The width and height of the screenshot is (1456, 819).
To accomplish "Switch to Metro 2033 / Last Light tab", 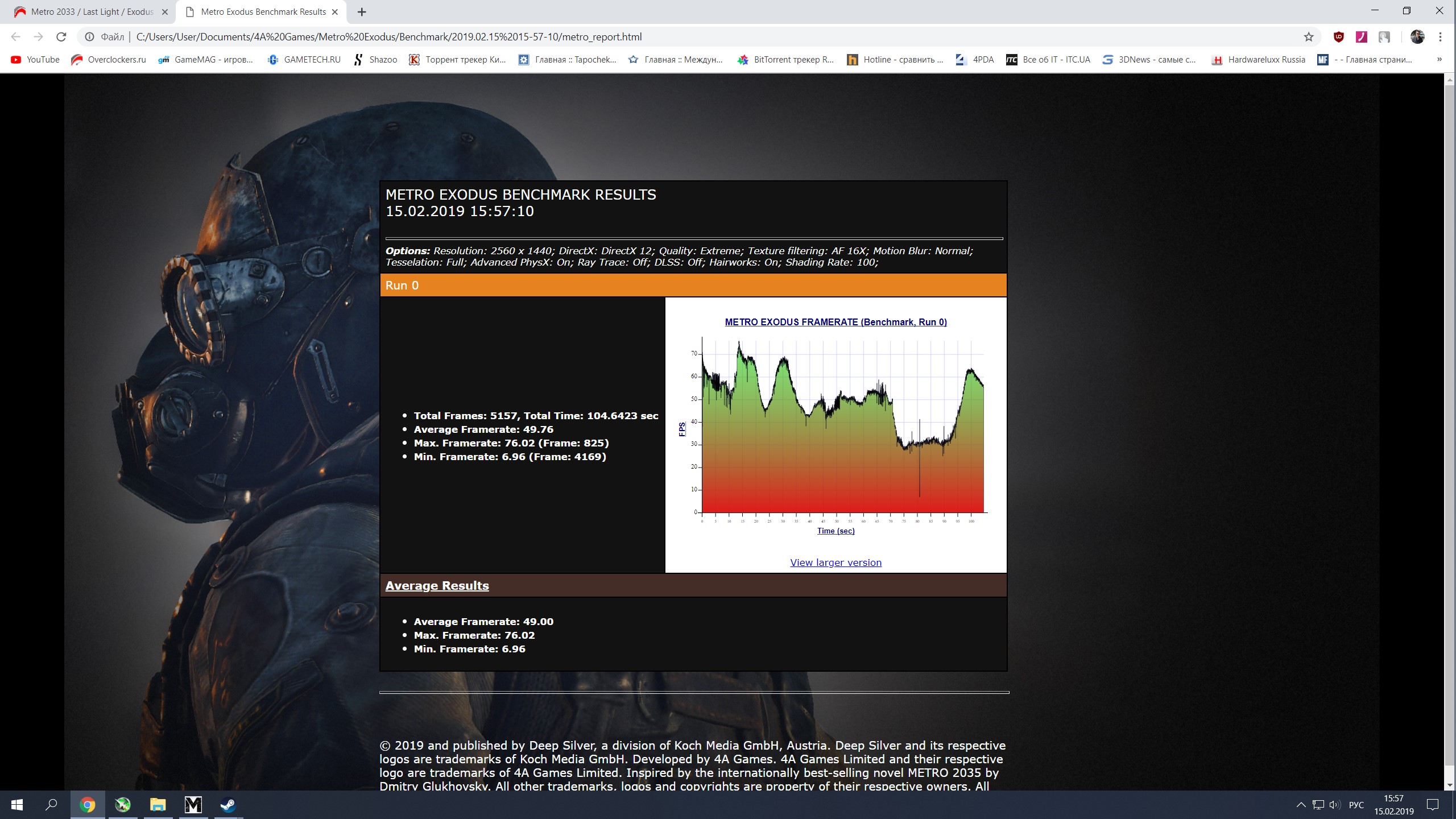I will coord(91,12).
